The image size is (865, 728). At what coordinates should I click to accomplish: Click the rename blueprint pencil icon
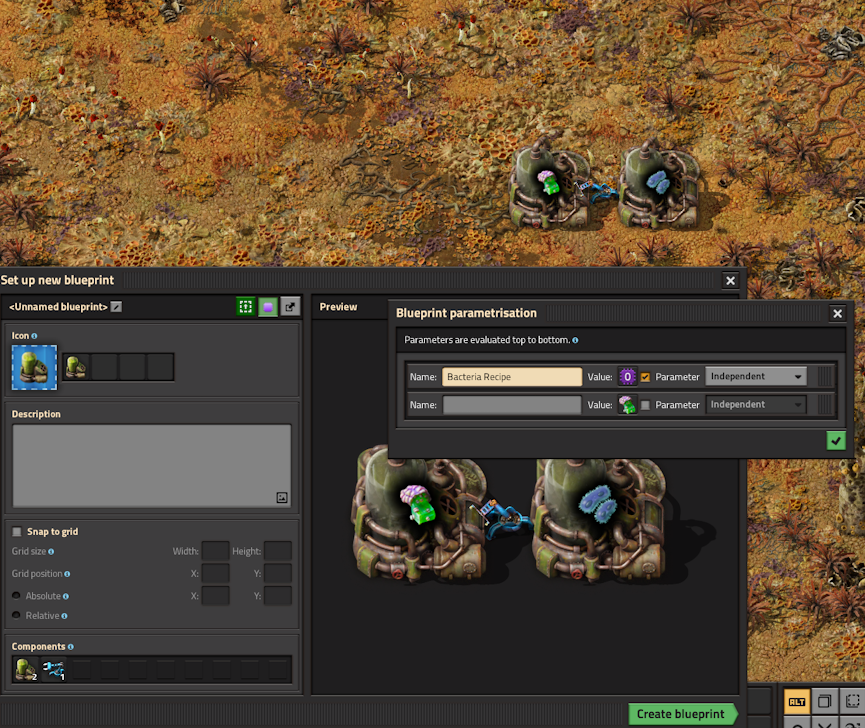116,307
